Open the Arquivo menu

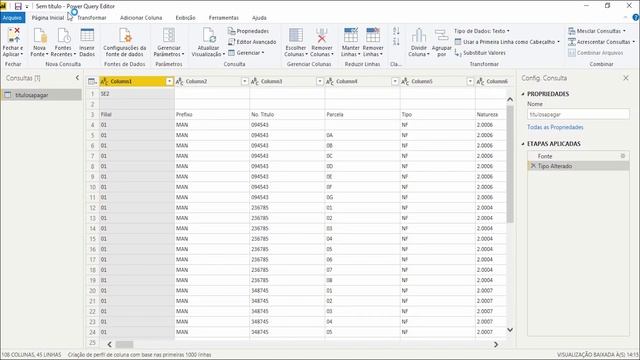pos(12,18)
